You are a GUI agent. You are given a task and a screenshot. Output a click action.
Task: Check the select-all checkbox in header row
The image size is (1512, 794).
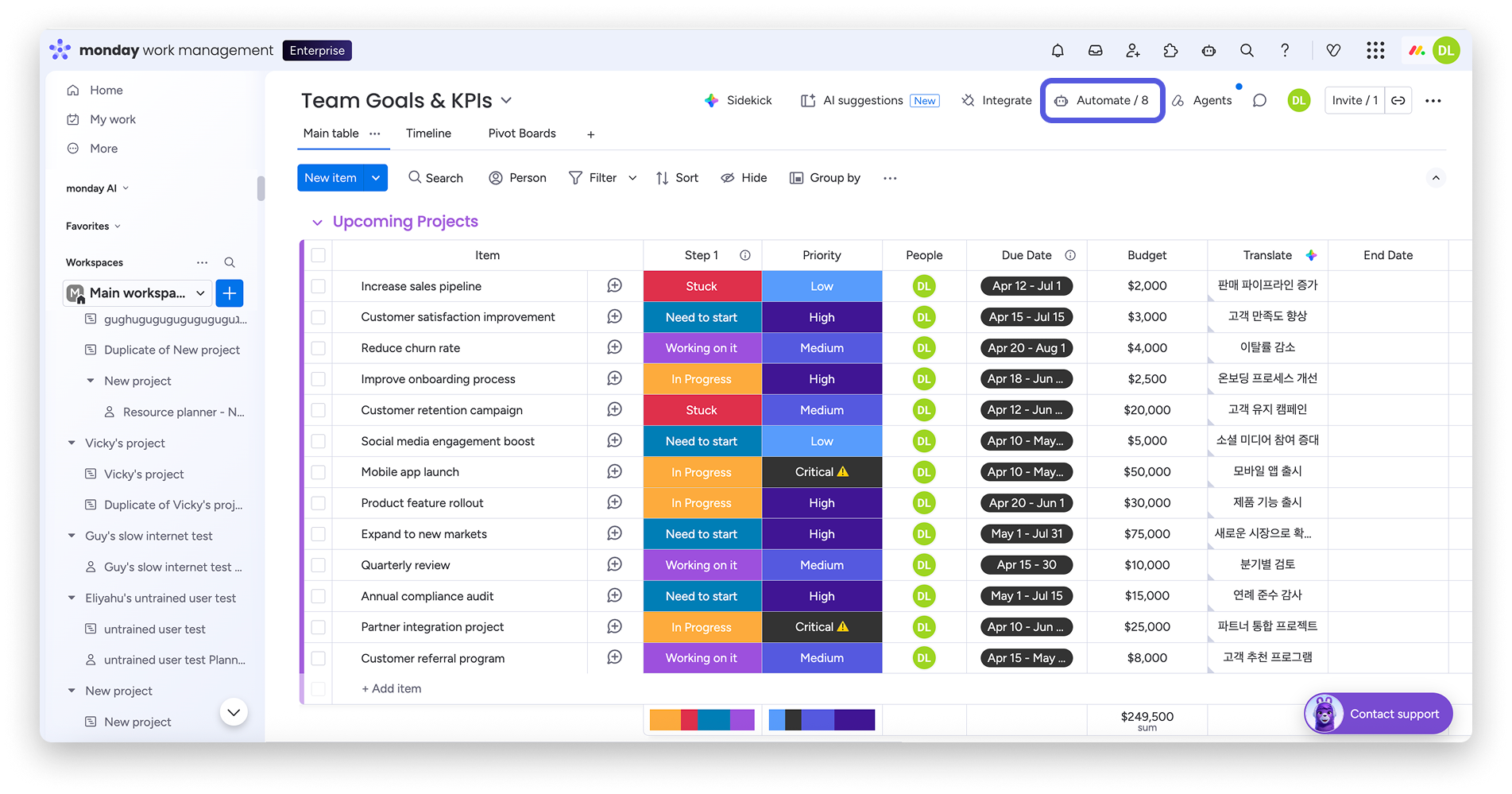coord(319,255)
